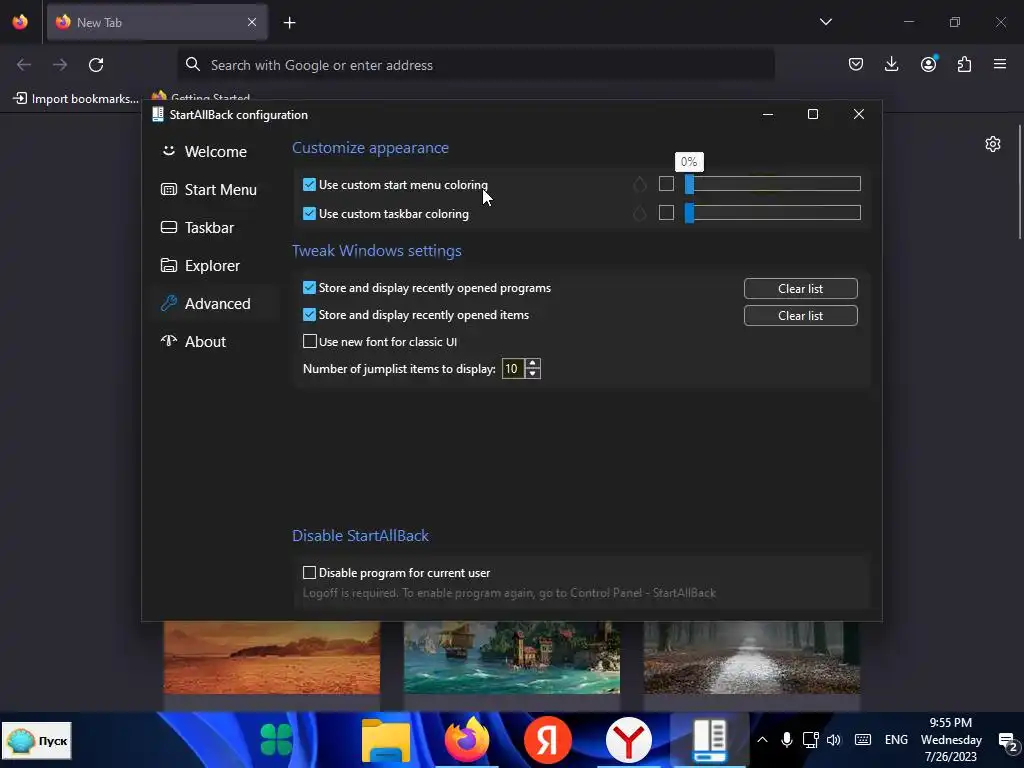The height and width of the screenshot is (768, 1024).
Task: Close the New Tab tab
Action: pos(252,22)
